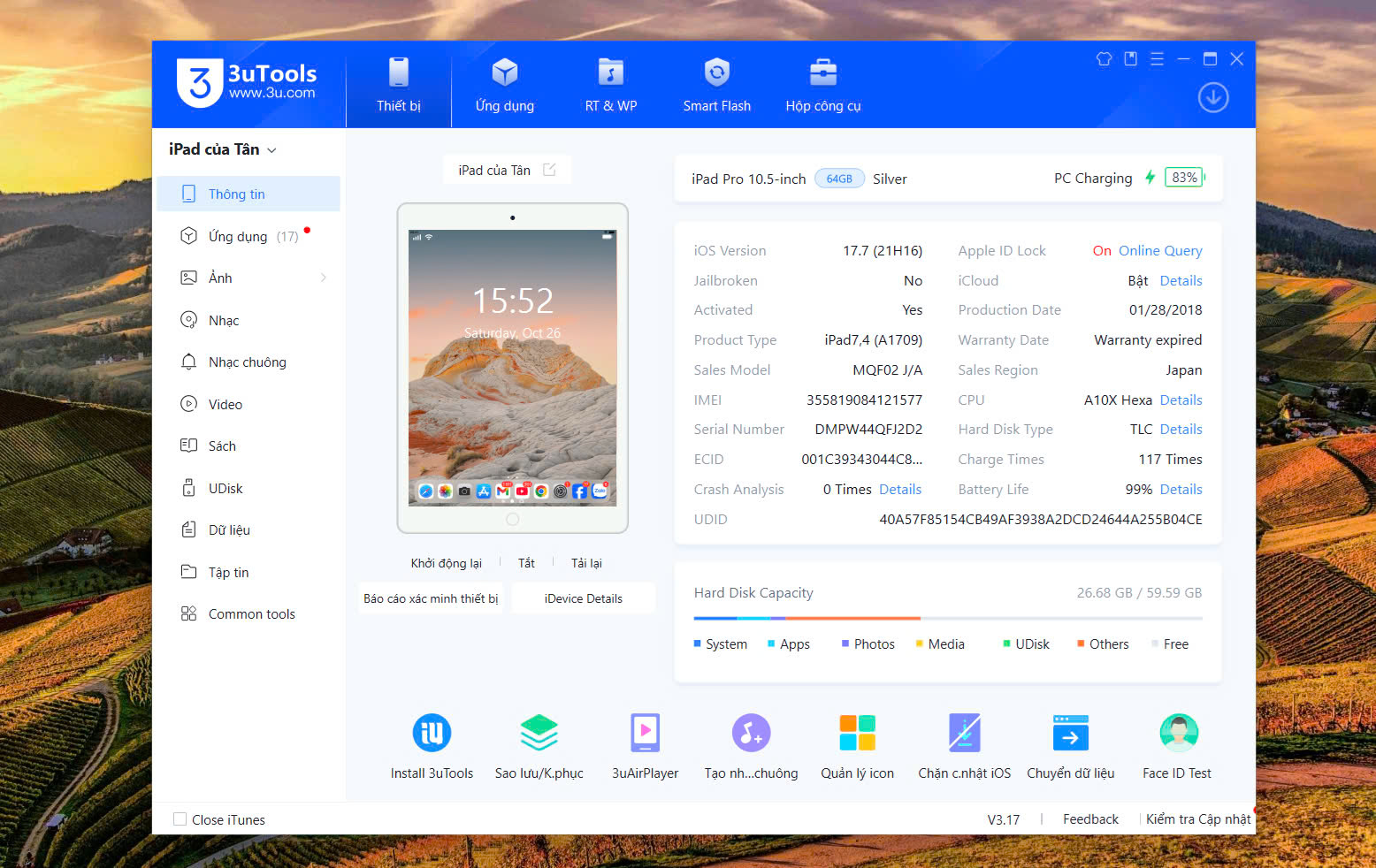Open the RT & WP tab
Screen dimensions: 1376x868
point(611,85)
